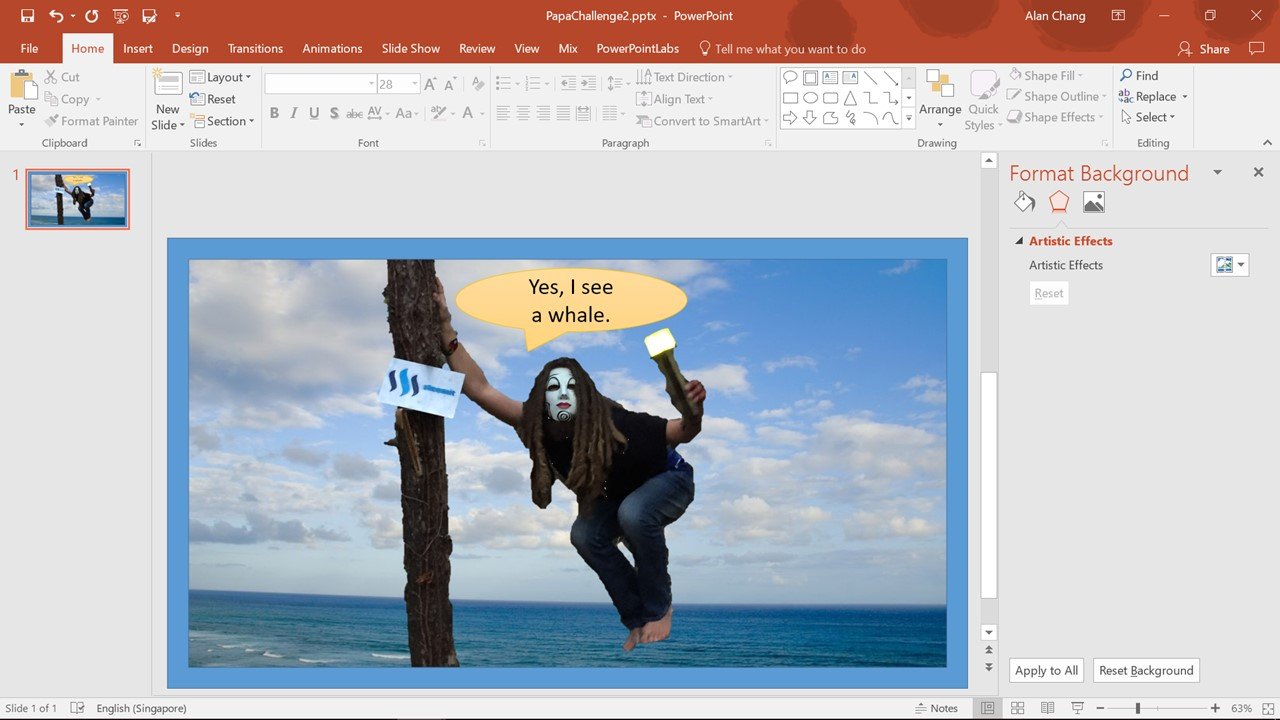
Task: Toggle Bold formatting
Action: [x=274, y=113]
